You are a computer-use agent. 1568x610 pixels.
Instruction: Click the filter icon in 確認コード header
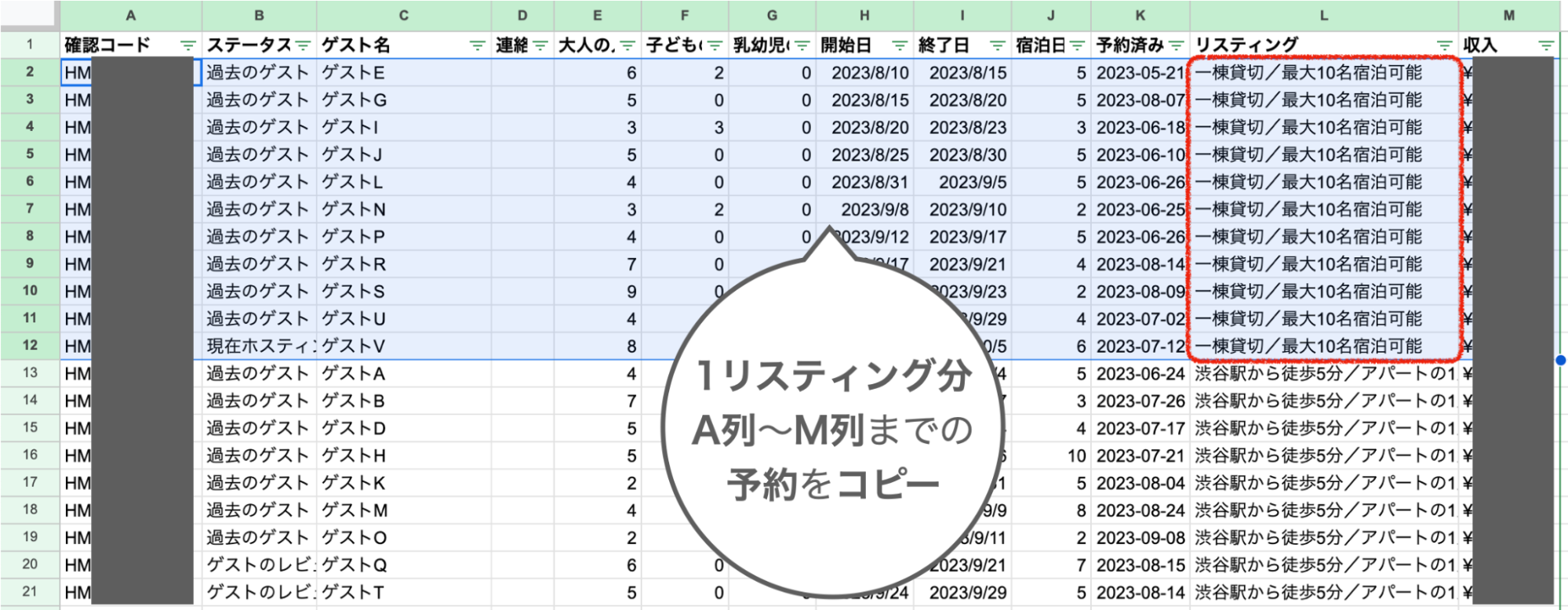coord(187,45)
